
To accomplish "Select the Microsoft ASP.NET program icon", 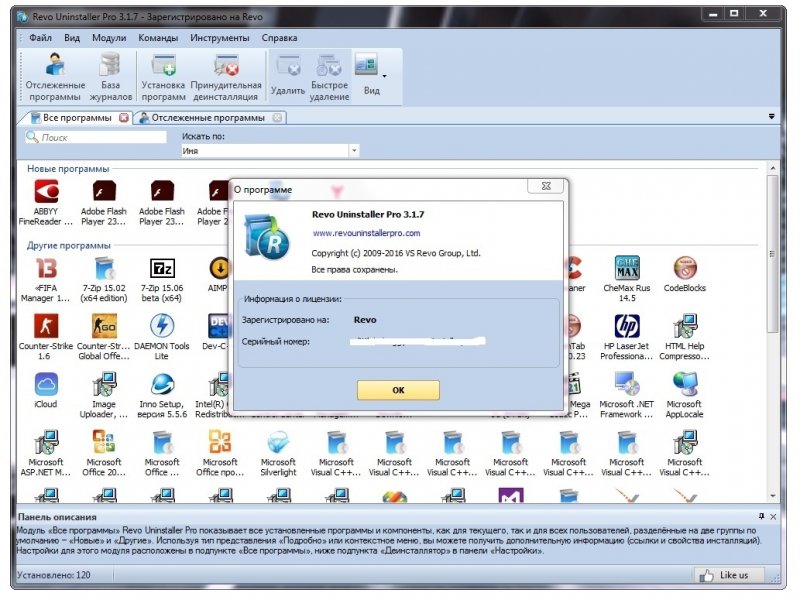I will (x=46, y=454).
